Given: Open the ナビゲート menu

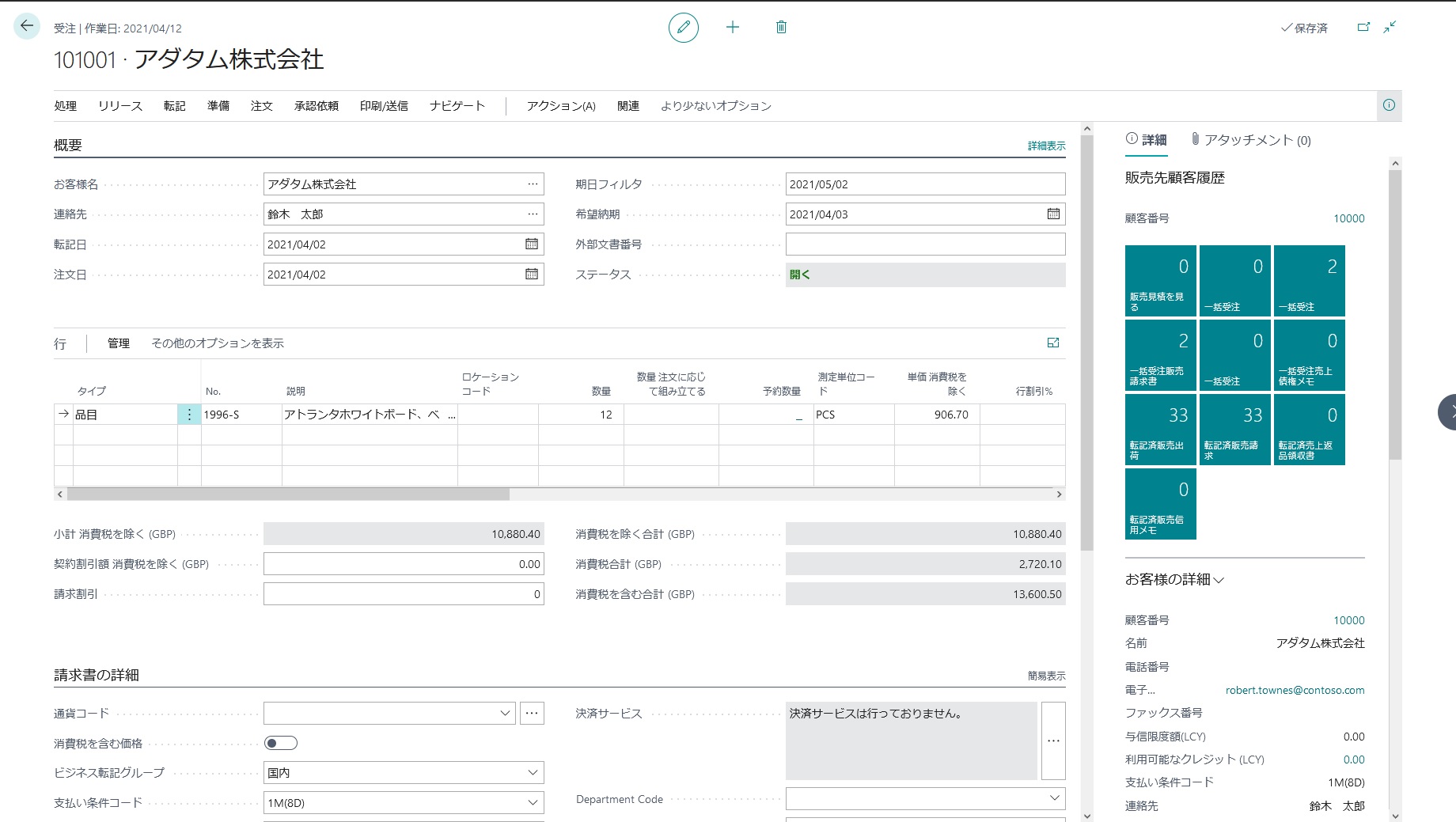Looking at the screenshot, I should 457,106.
